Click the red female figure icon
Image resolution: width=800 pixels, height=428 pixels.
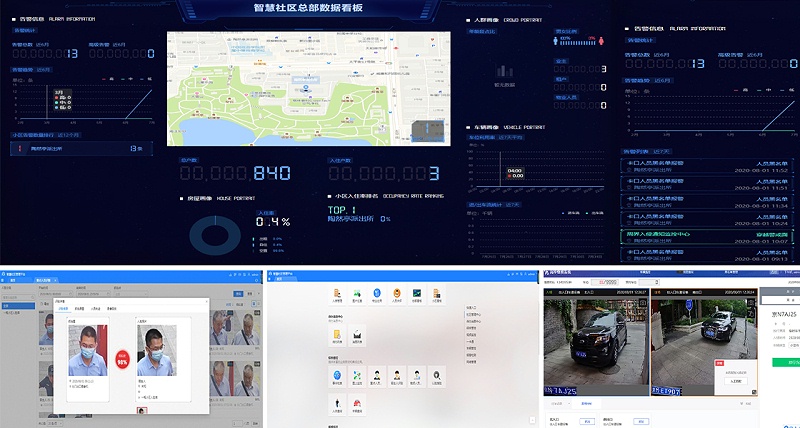[x=603, y=41]
